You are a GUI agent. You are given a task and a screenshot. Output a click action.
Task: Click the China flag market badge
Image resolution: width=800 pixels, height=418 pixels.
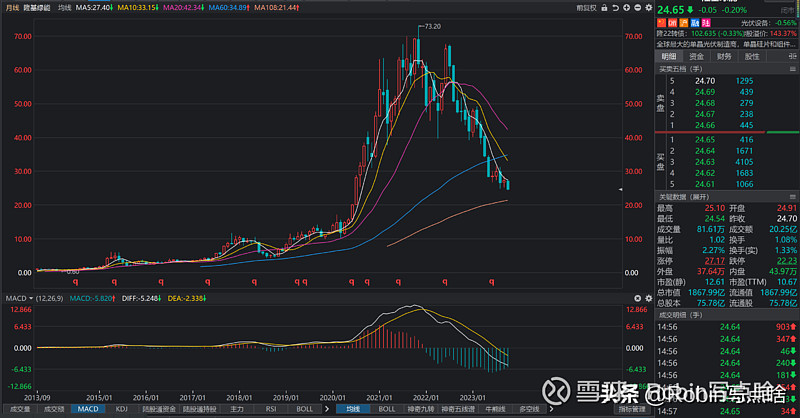661,23
